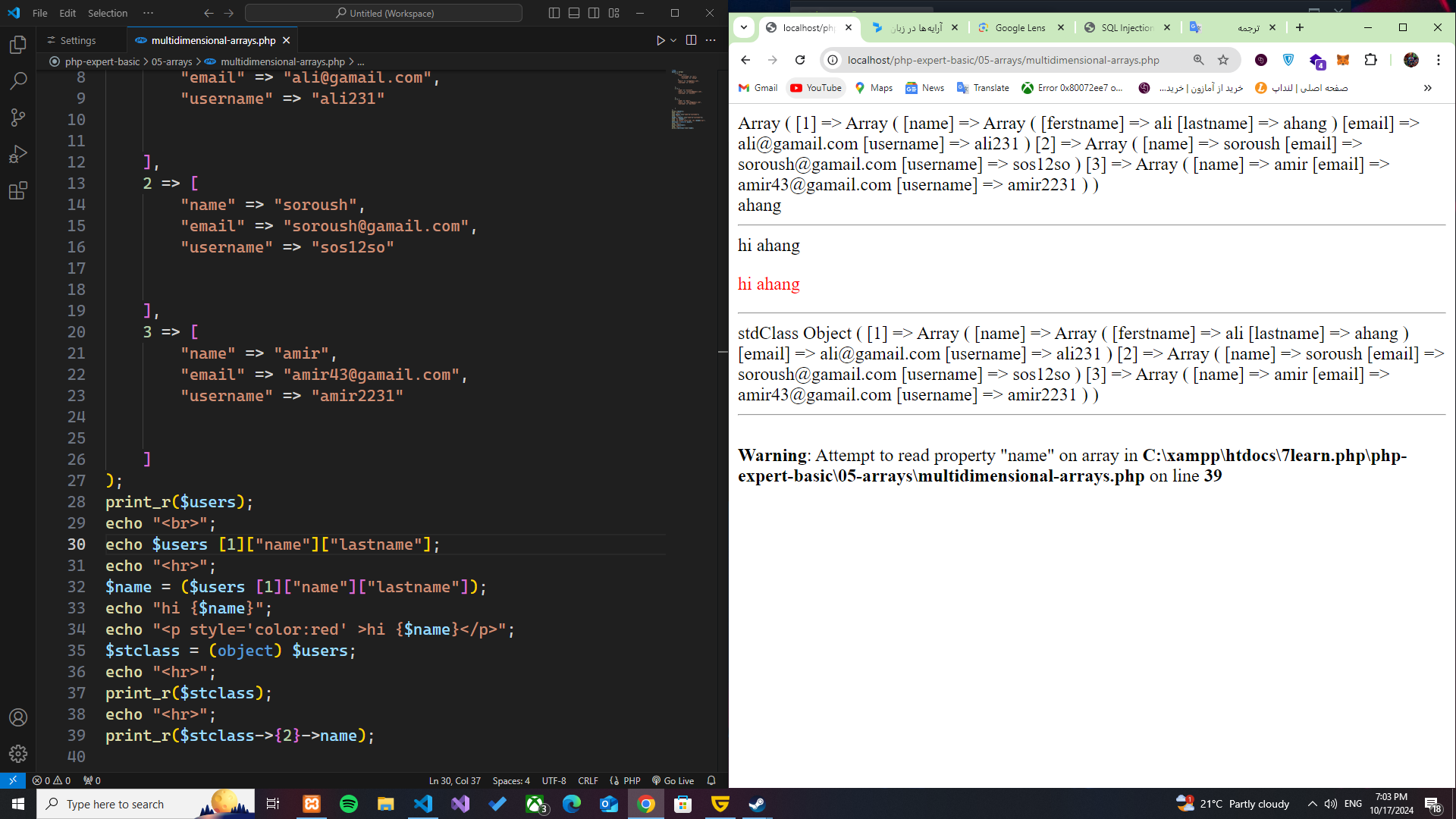The width and height of the screenshot is (1456, 819).
Task: Customize layout in VS Code title bar
Action: coord(614,13)
